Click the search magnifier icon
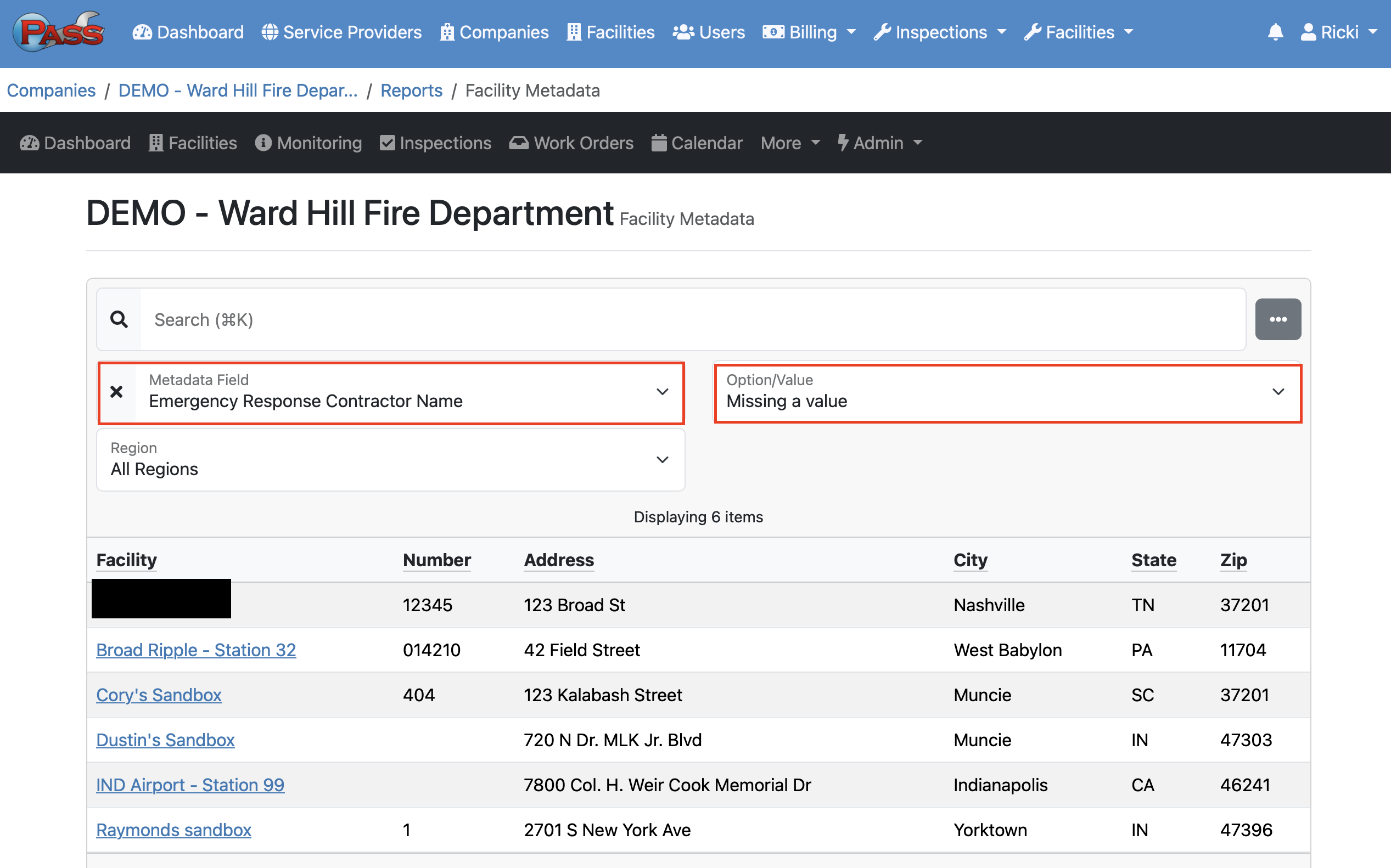 [x=119, y=319]
